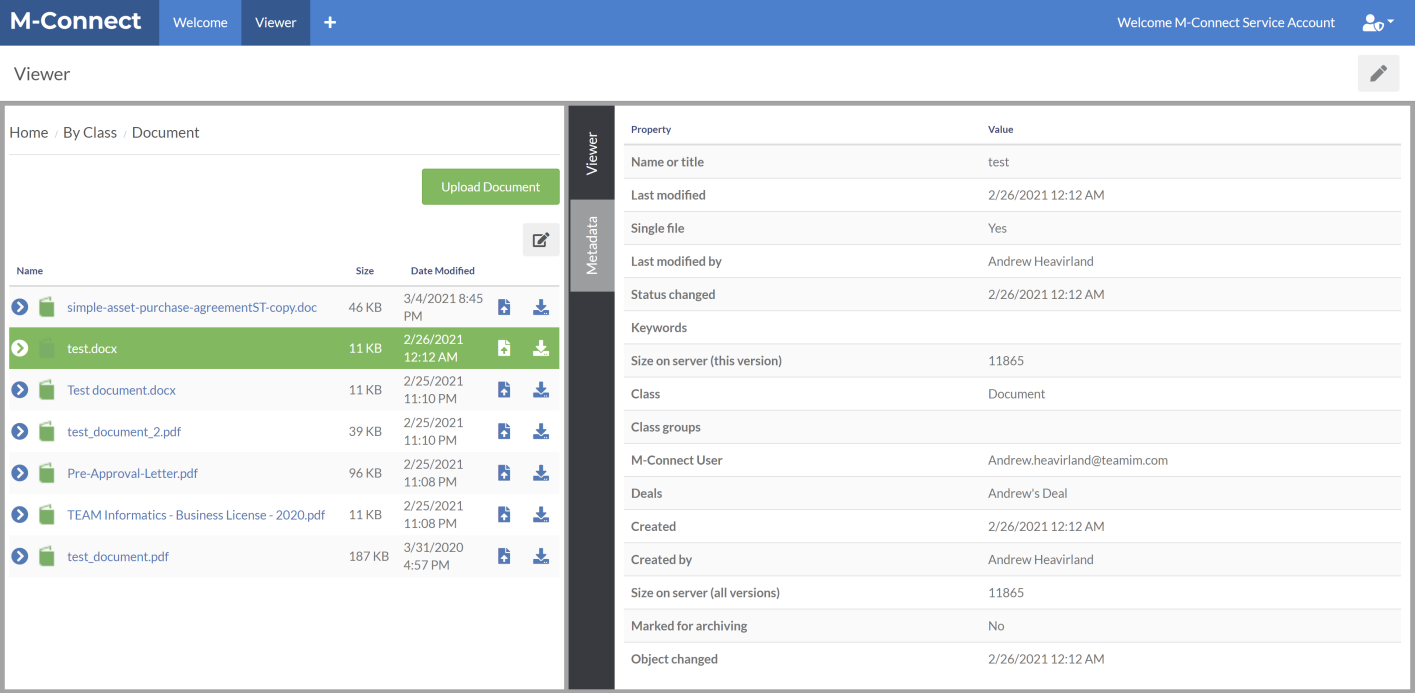Switch to the Welcome tab
1415x693 pixels.
point(200,22)
